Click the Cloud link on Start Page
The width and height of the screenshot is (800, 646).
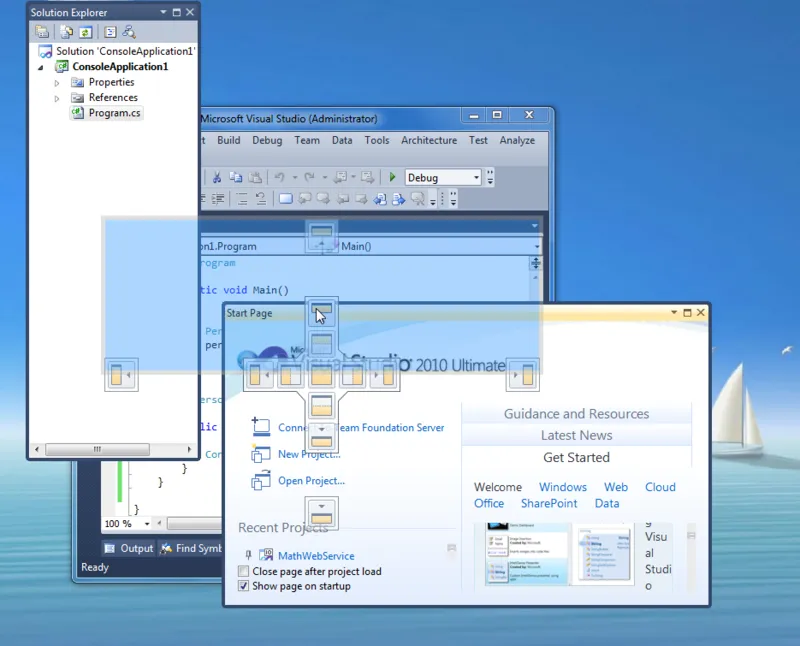point(660,487)
